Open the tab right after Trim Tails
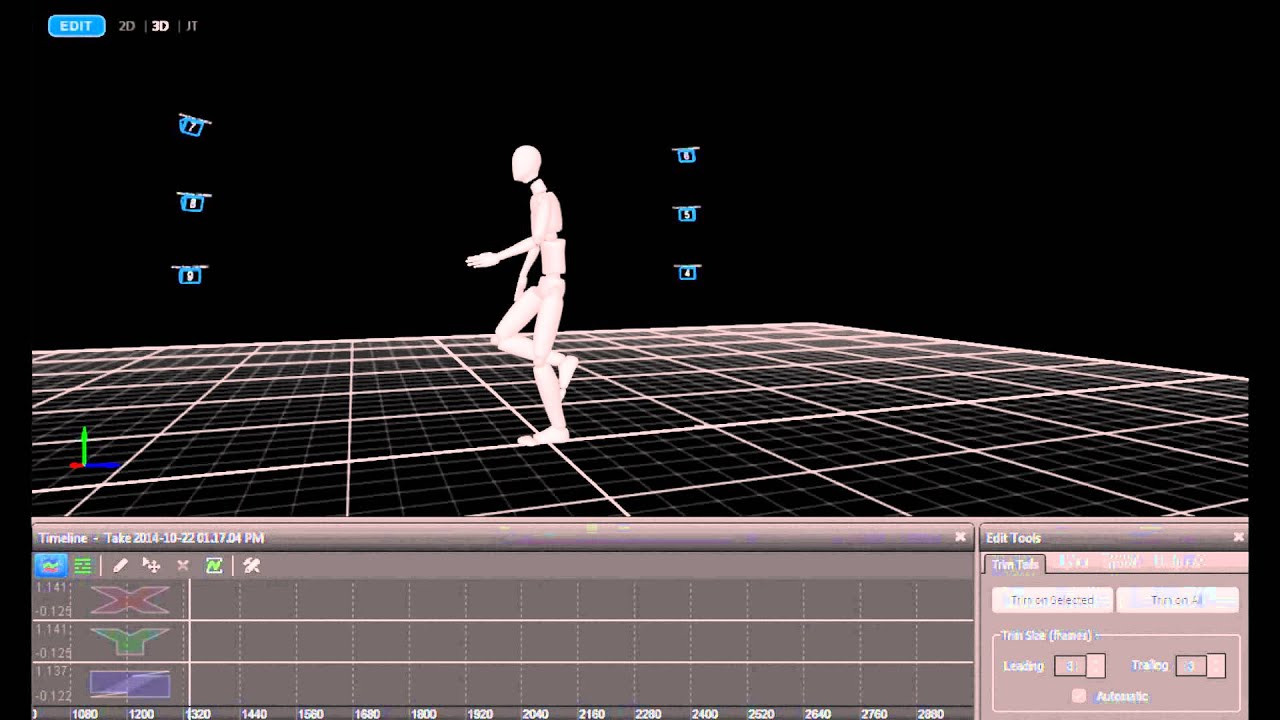Viewport: 1280px width, 720px height. [1073, 563]
